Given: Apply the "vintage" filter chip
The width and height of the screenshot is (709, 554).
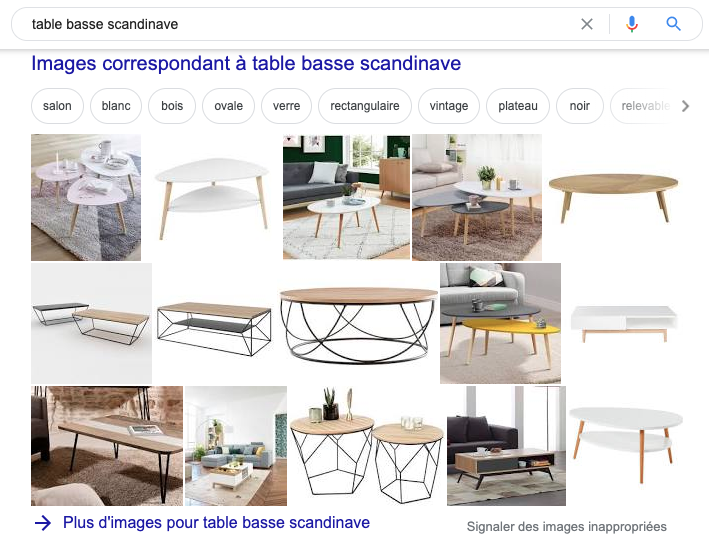Looking at the screenshot, I should click(x=449, y=106).
